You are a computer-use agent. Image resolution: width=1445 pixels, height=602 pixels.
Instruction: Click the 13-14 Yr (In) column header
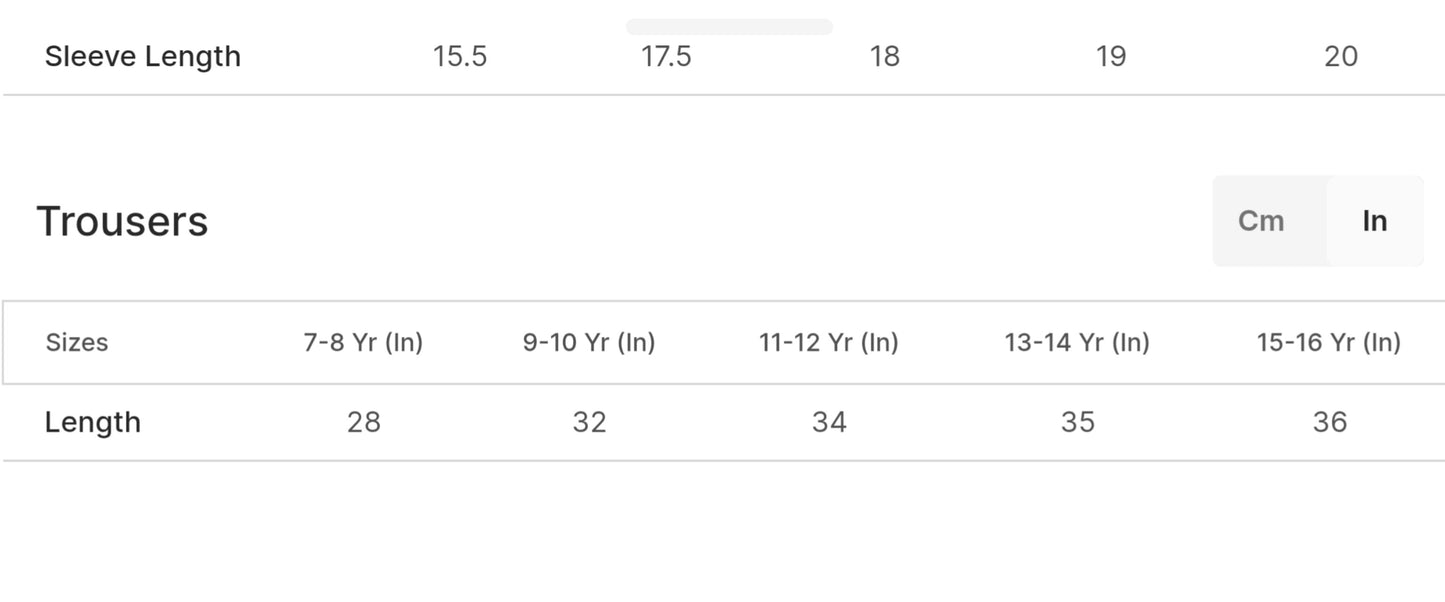(1077, 343)
